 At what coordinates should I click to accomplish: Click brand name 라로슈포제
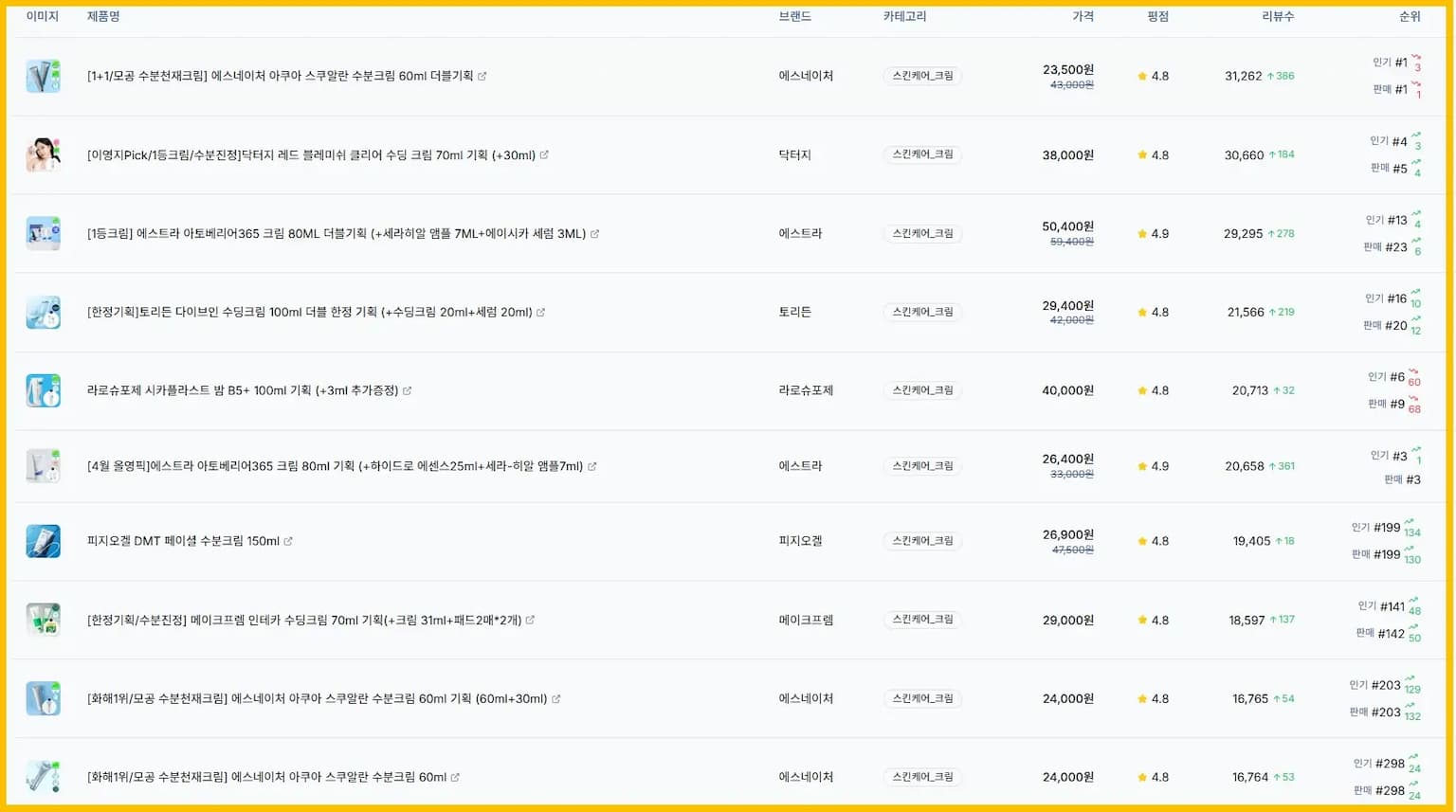(806, 390)
